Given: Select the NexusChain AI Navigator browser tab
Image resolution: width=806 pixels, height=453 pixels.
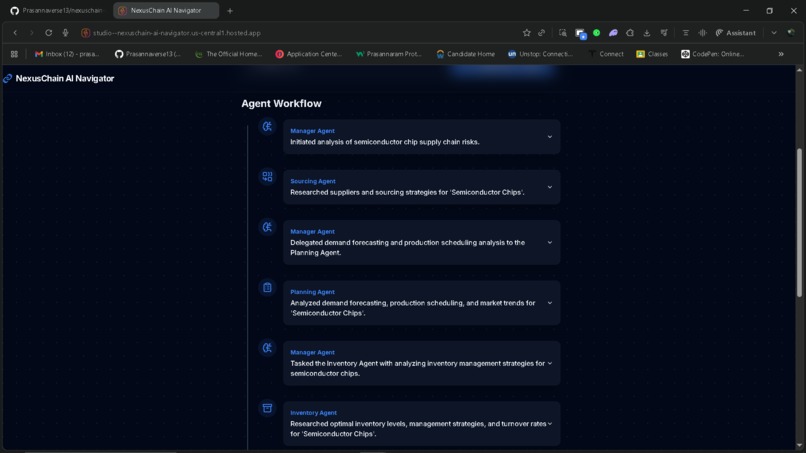Looking at the screenshot, I should (x=166, y=10).
